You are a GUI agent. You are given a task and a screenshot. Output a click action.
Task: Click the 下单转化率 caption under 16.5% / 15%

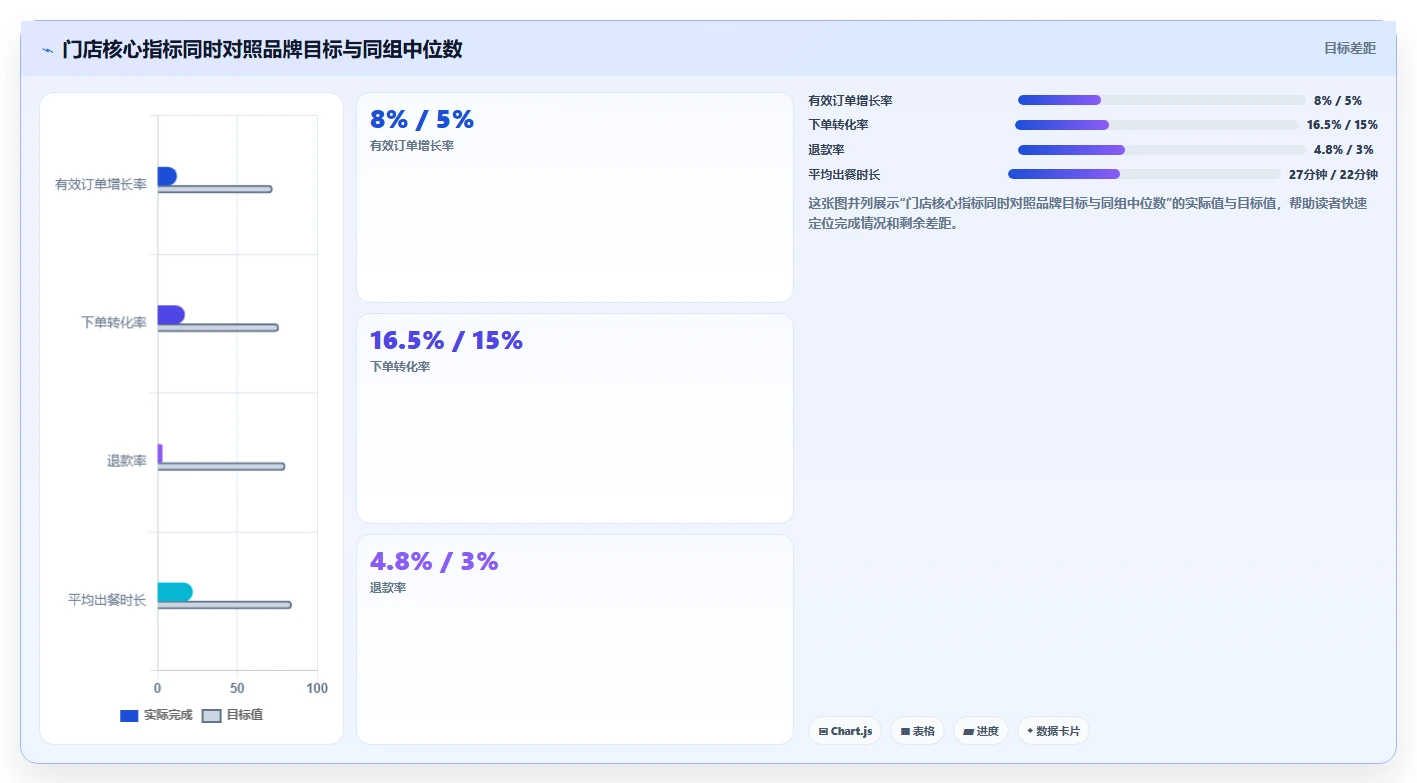coord(400,367)
